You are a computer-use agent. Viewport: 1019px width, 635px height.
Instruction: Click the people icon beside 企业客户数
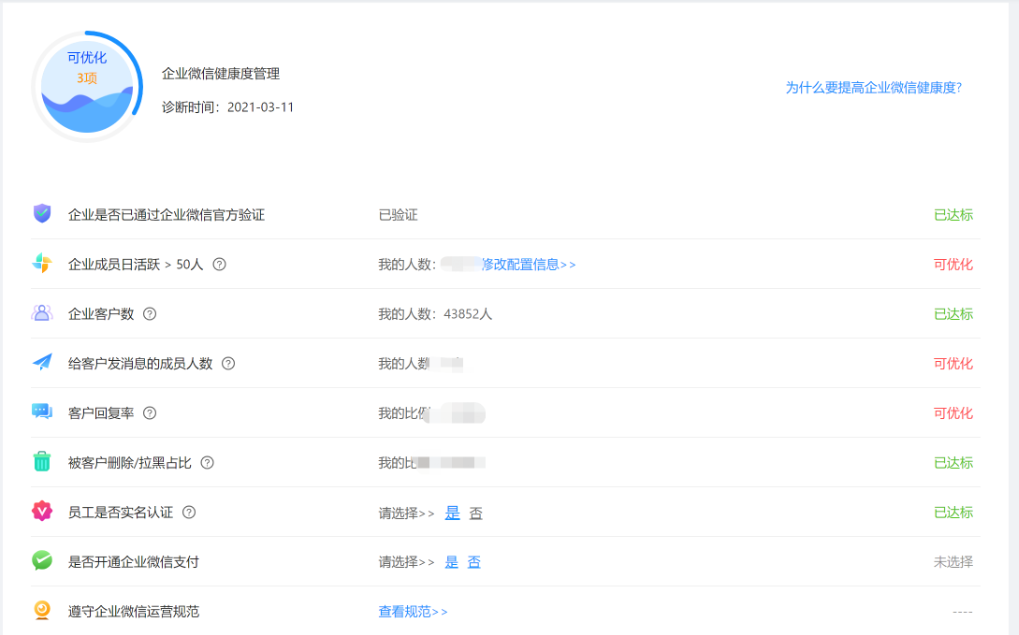42,313
